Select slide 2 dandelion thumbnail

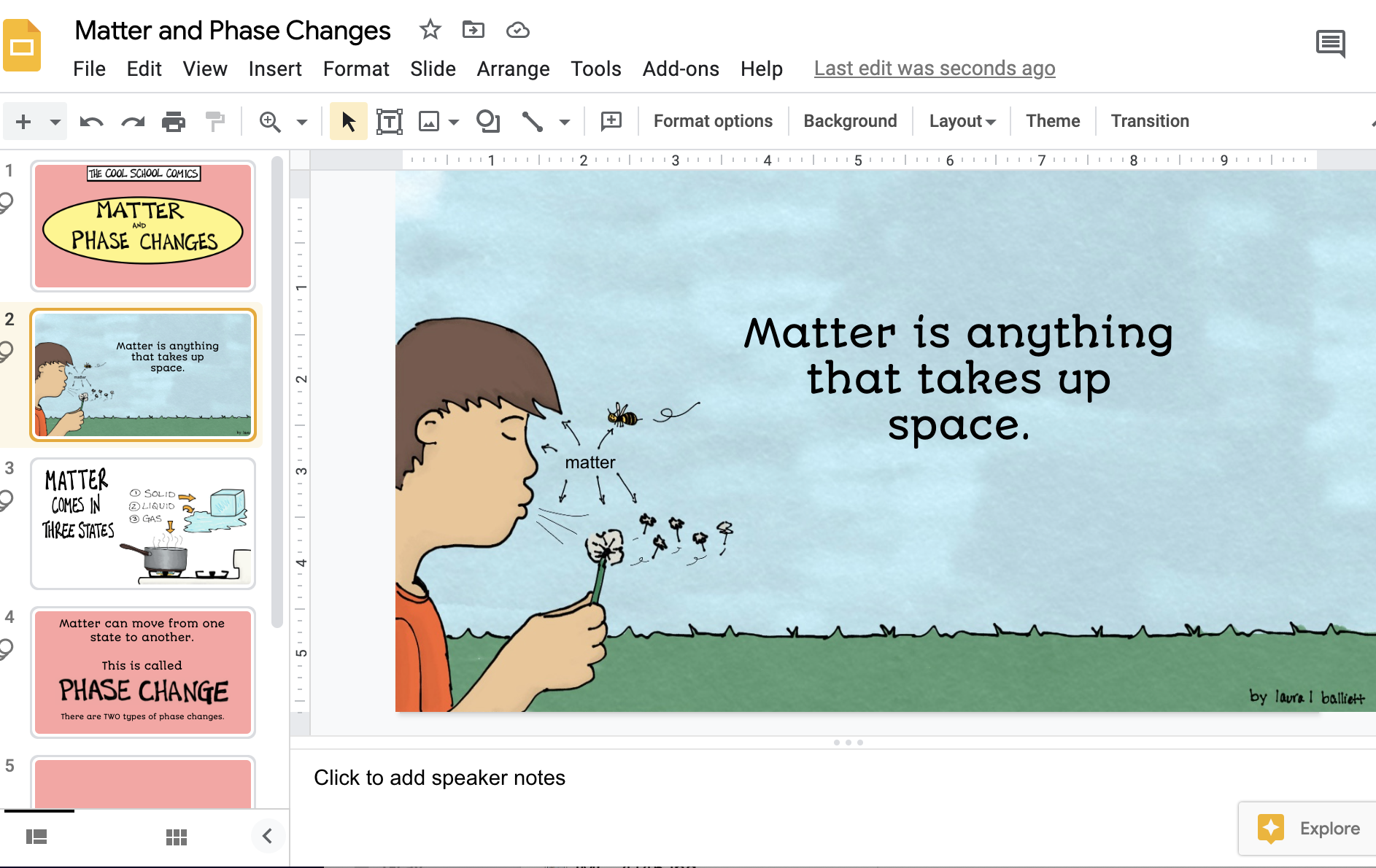(x=143, y=375)
